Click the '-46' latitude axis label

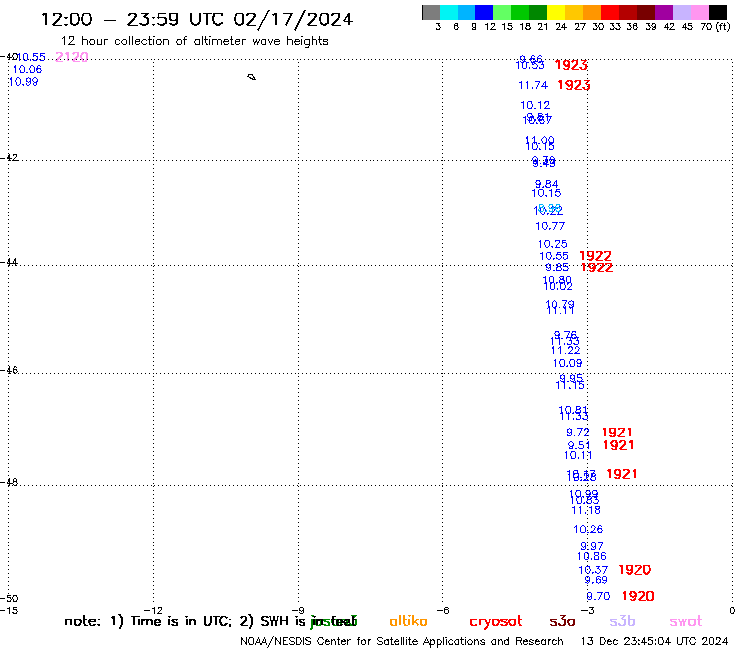click(x=9, y=370)
